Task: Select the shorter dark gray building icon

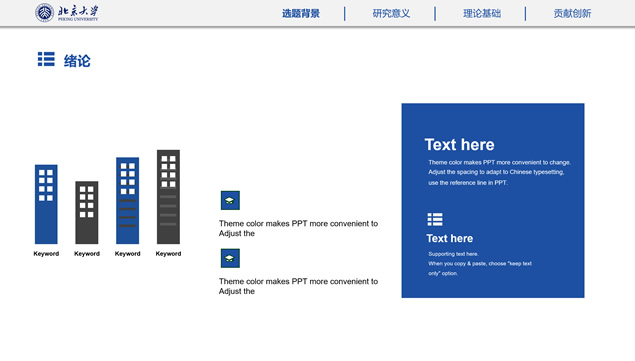Action: pyautogui.click(x=87, y=212)
